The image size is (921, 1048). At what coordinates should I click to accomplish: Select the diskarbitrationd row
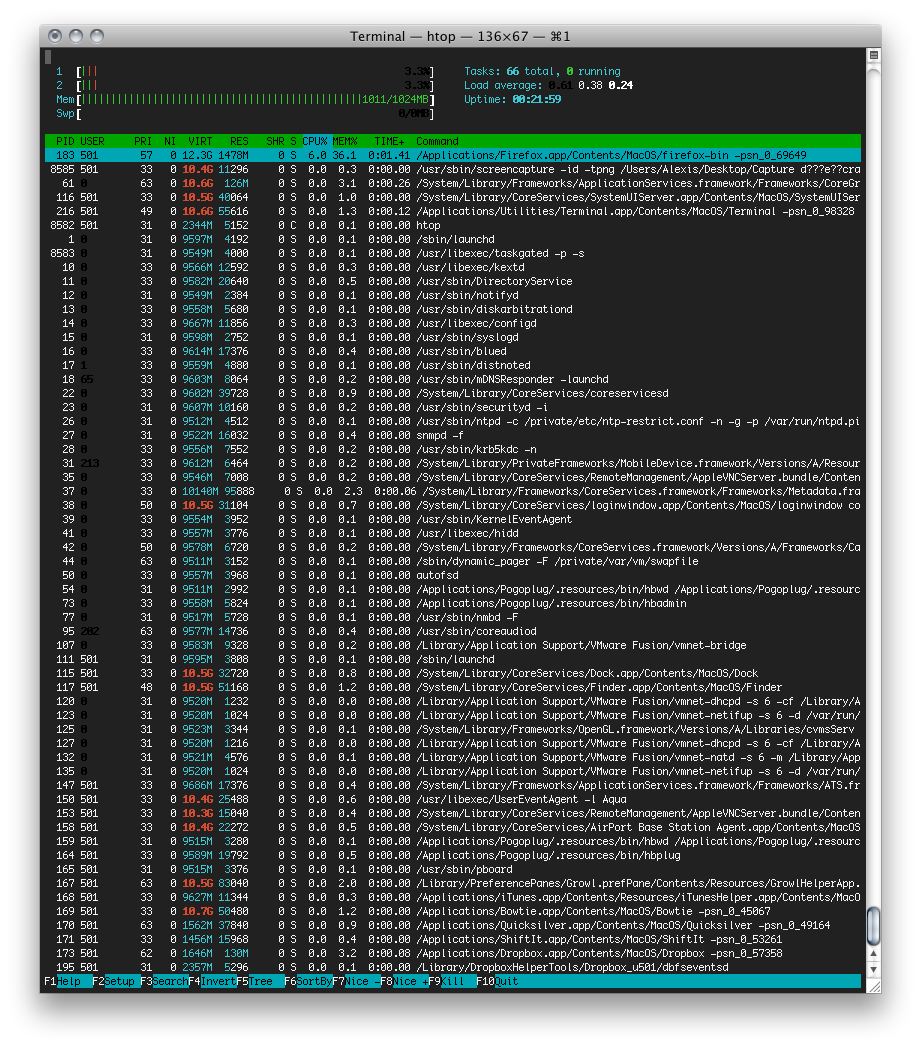pyautogui.click(x=452, y=309)
